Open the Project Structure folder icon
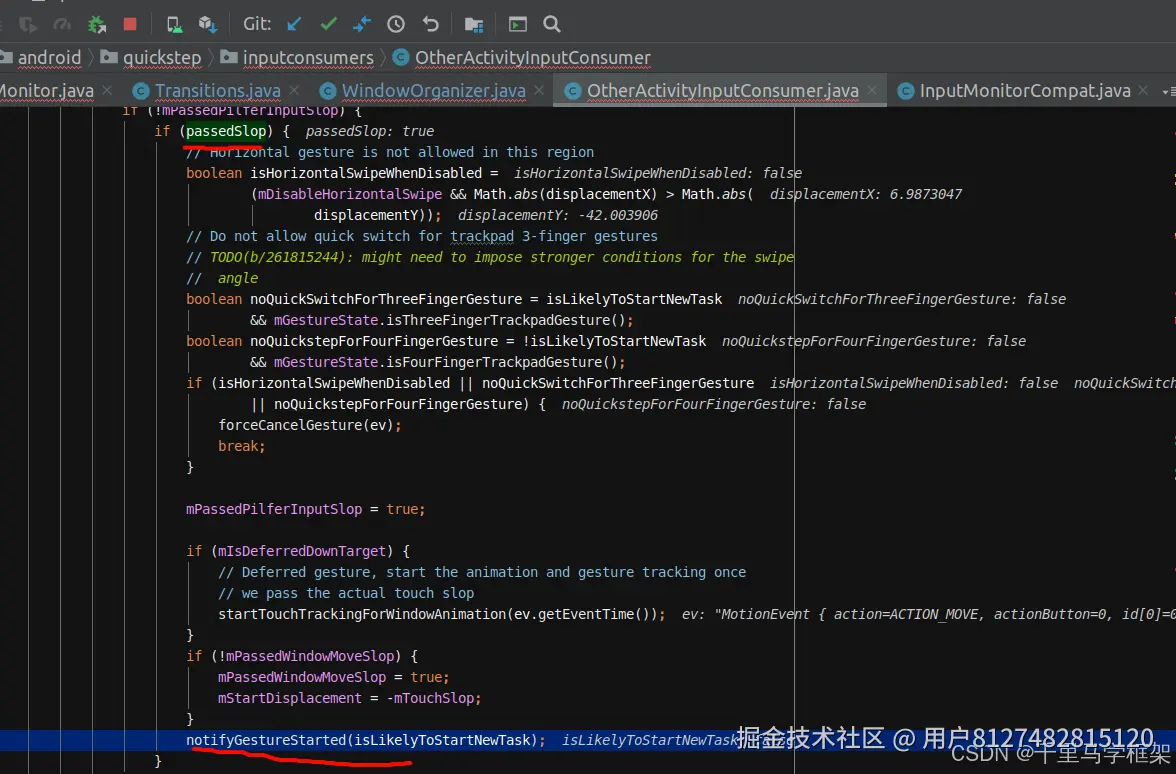 pos(474,24)
